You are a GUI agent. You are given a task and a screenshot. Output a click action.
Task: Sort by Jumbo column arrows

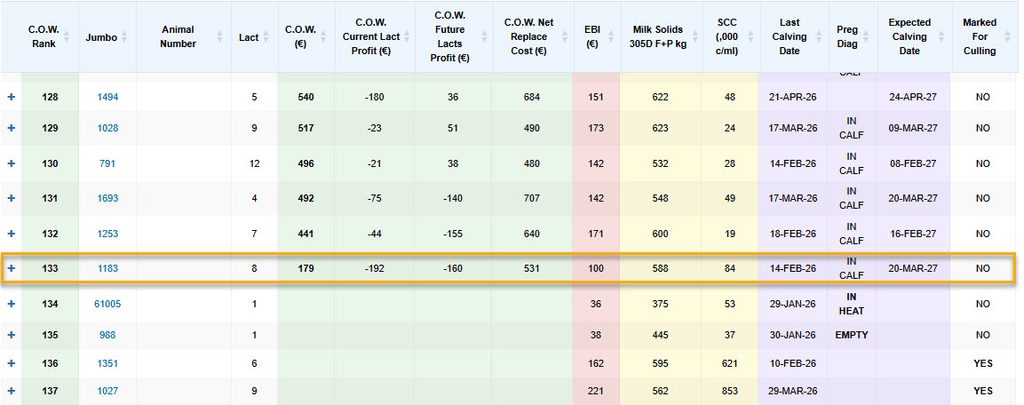click(124, 37)
